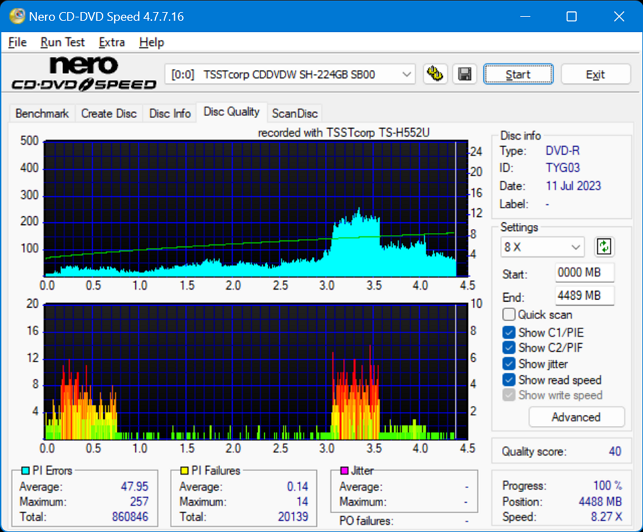Viewport: 643px width, 532px height.
Task: Click the PI Errors maximum 257
Action: tap(139, 501)
